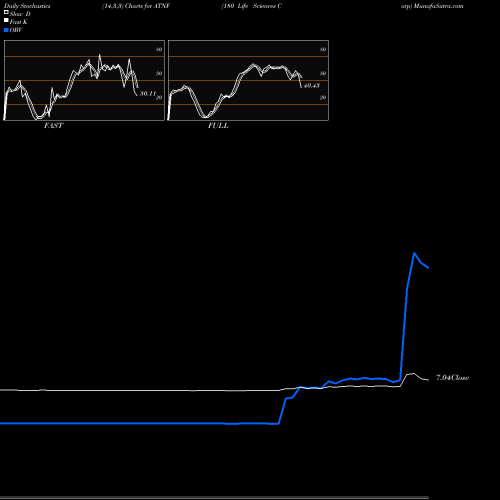500x500 pixels.
Task: Click the blue OBV legend swatch
Action: tap(6, 30)
